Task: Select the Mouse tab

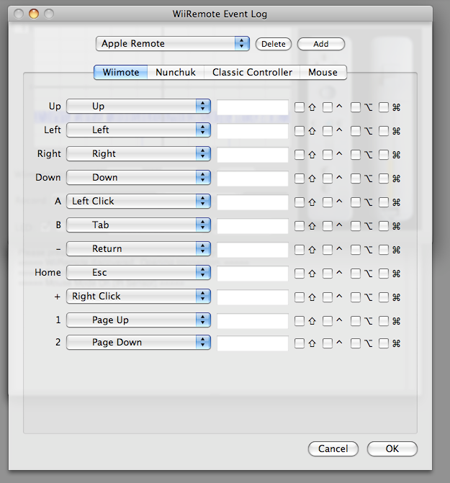Action: pyautogui.click(x=323, y=72)
